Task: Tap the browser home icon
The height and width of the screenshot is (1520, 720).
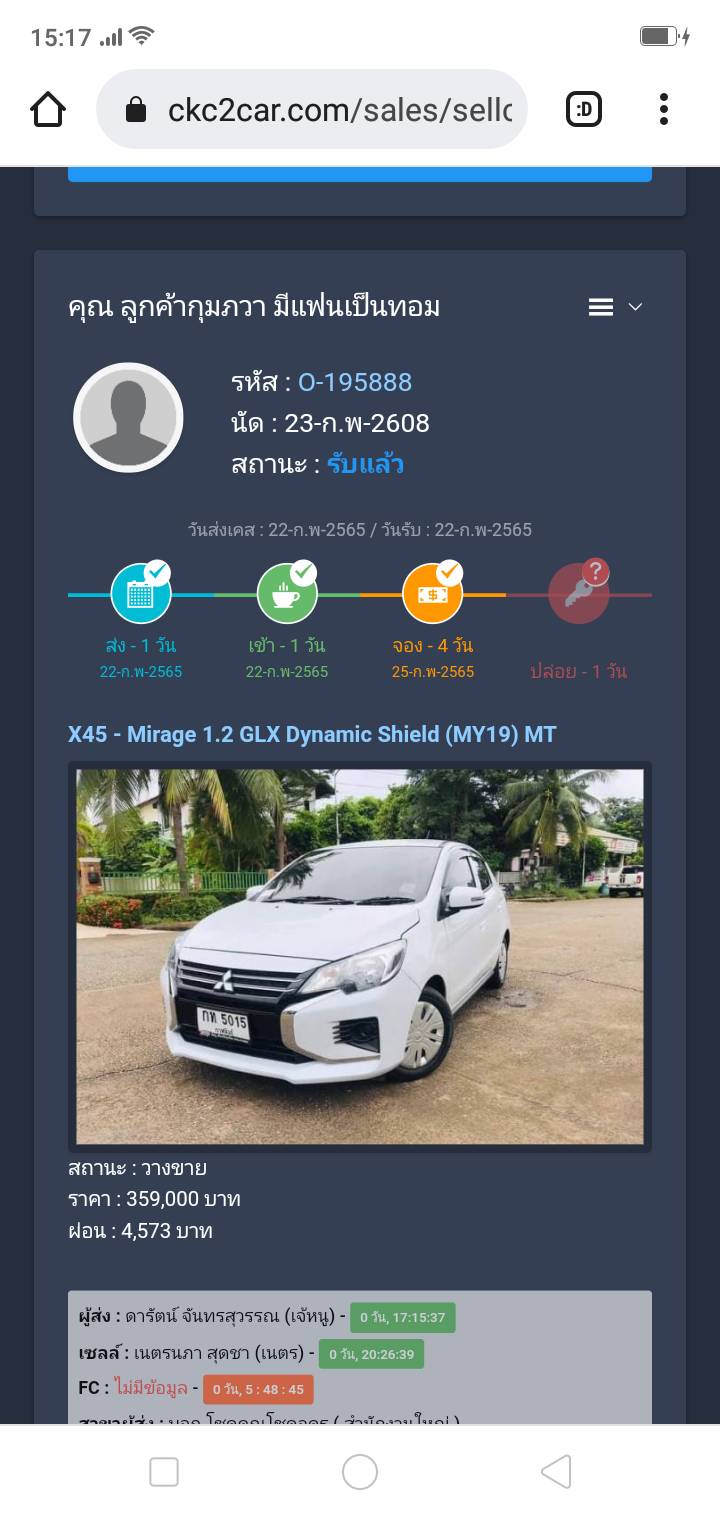Action: point(48,109)
